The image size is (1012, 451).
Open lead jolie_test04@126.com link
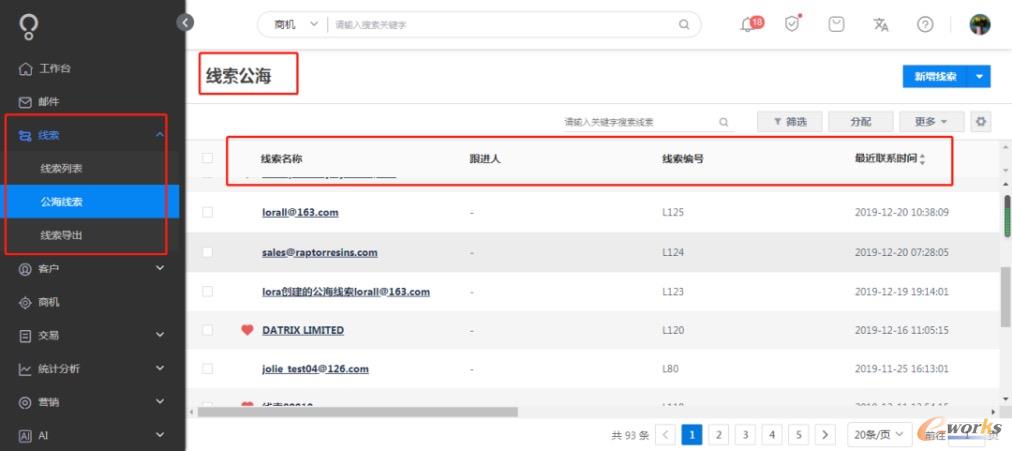(315, 369)
